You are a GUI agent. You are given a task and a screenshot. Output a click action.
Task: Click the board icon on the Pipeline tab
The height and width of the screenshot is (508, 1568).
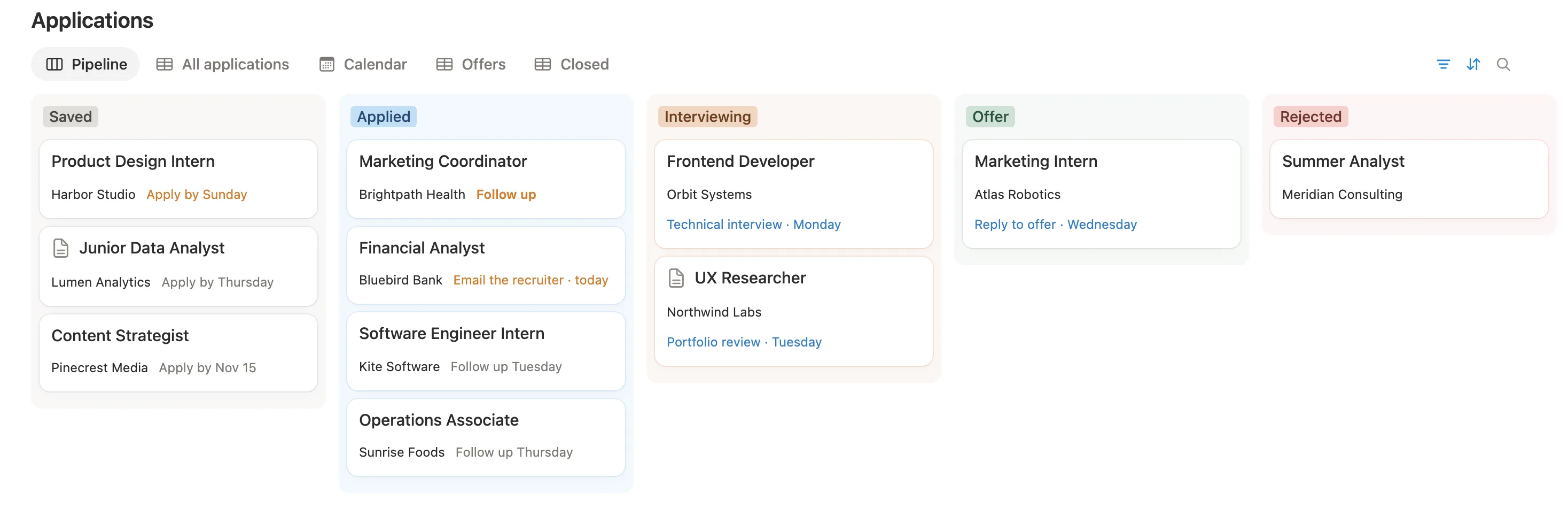pyautogui.click(x=55, y=64)
